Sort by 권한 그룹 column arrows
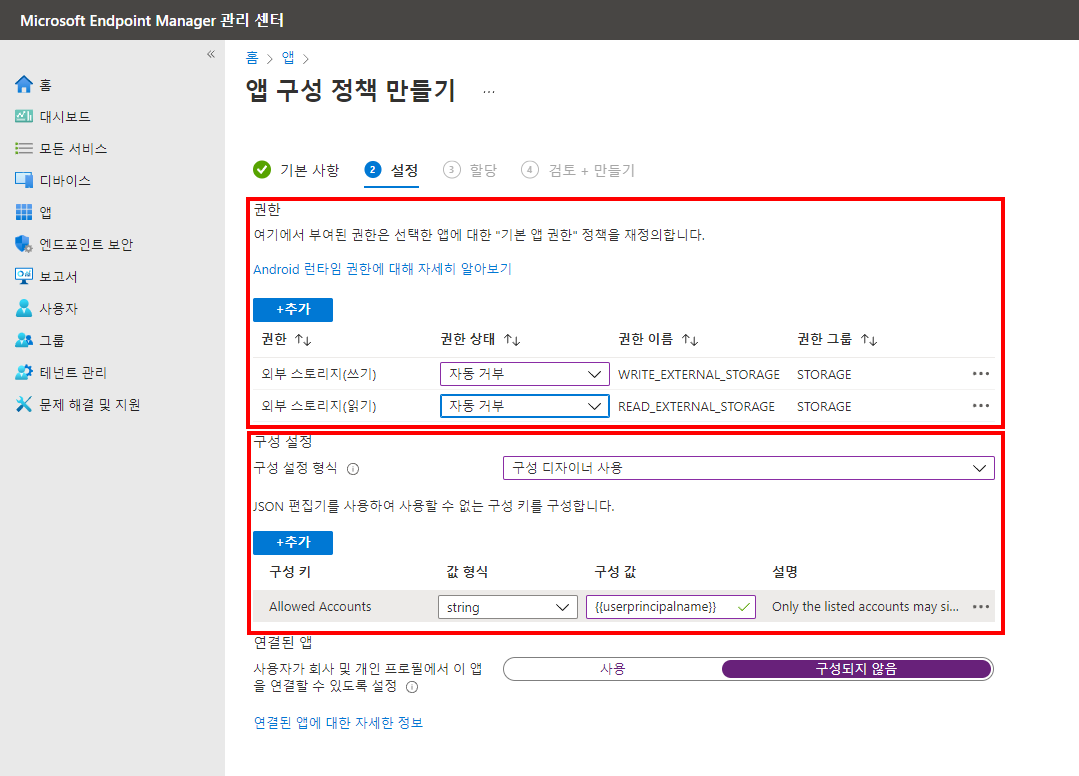Screen dimensions: 1079x776 point(869,340)
